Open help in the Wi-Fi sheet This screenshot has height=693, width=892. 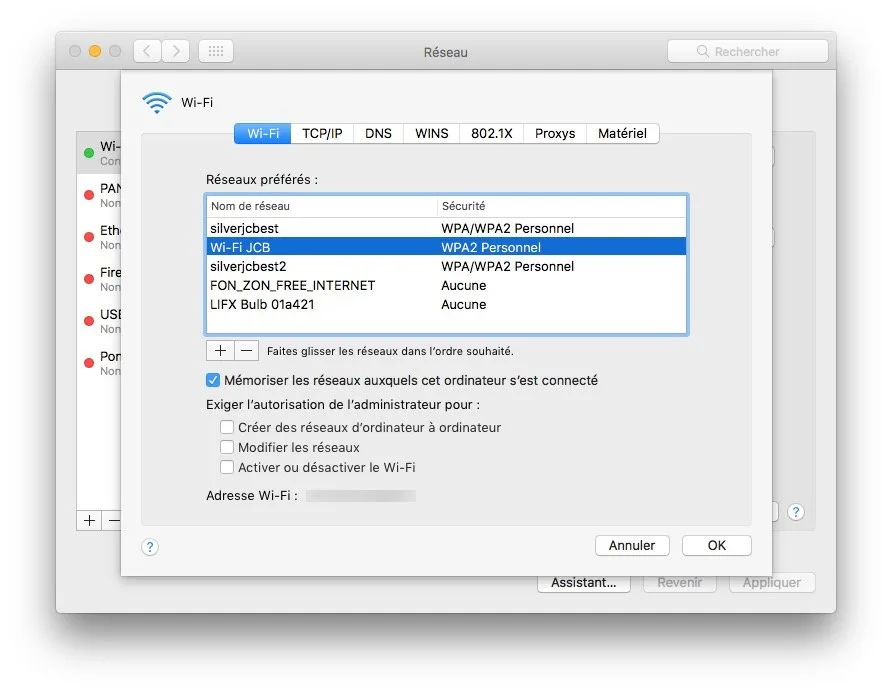pyautogui.click(x=150, y=547)
